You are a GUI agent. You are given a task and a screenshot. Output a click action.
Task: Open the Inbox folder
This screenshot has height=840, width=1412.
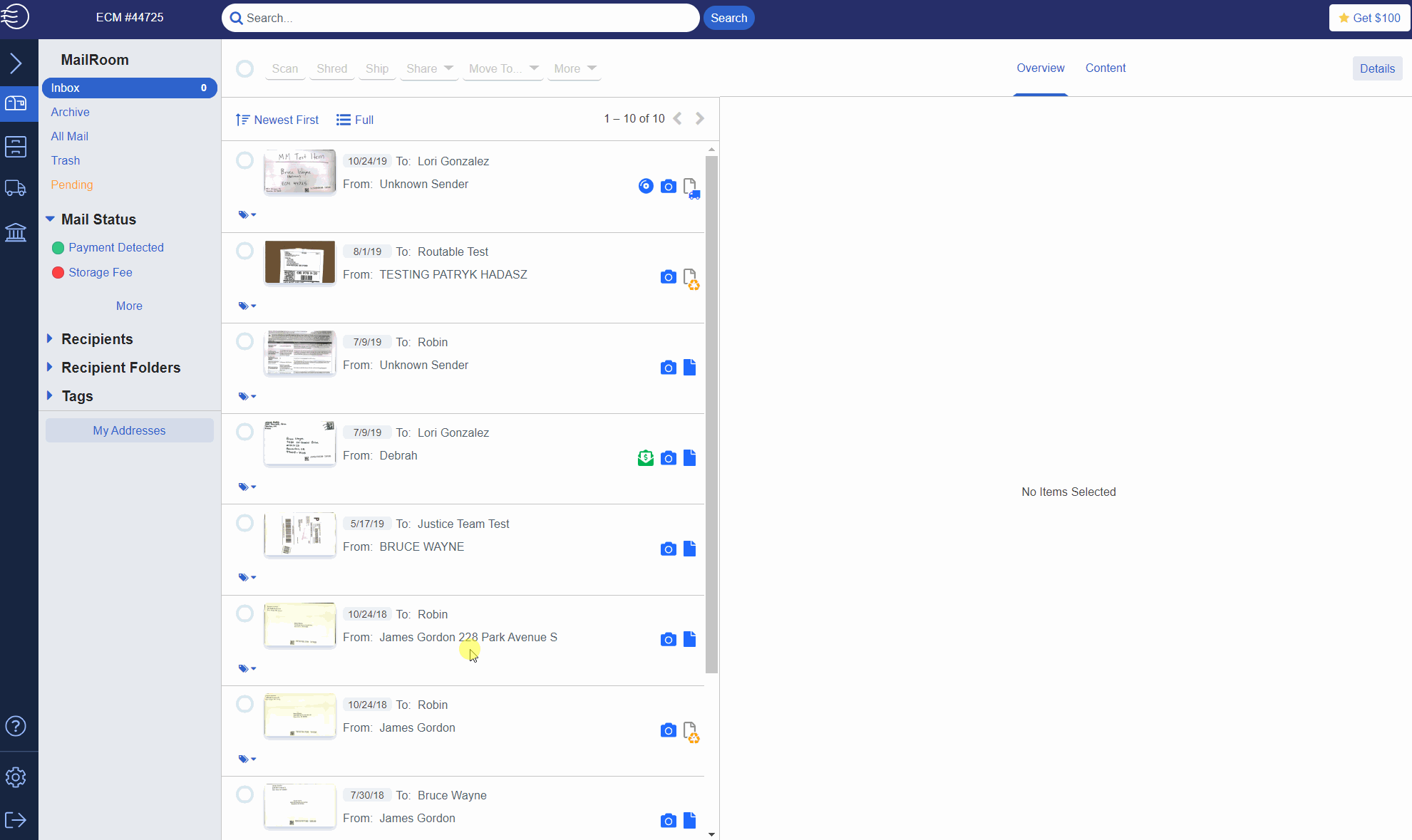pos(129,88)
